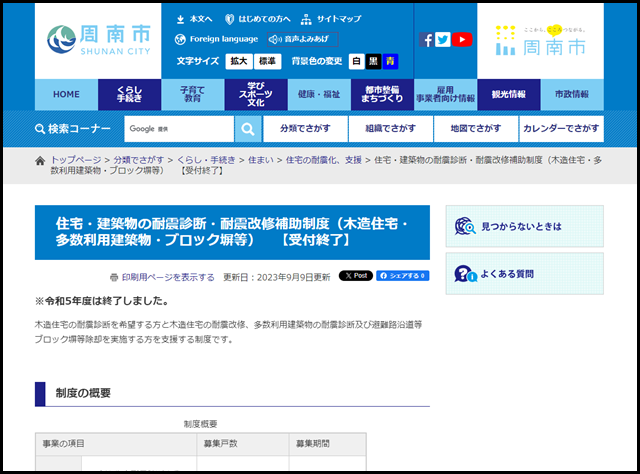Switch background color to black (黒)
The height and width of the screenshot is (474, 640).
coord(373,61)
